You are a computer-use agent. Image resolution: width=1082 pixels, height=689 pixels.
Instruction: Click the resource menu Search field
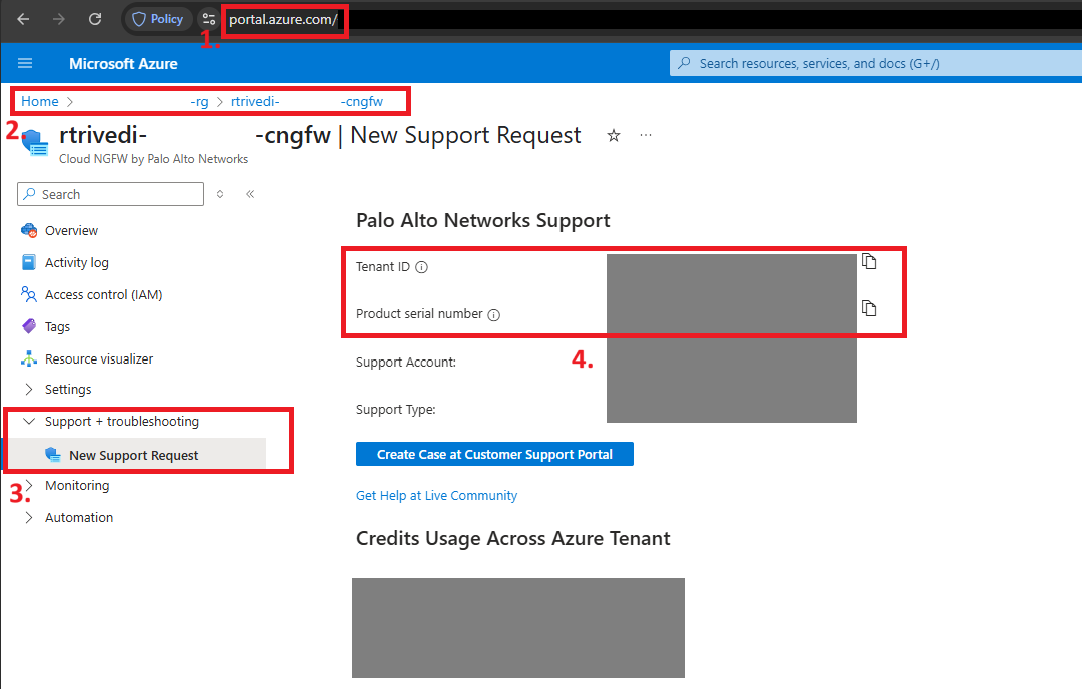tap(110, 194)
